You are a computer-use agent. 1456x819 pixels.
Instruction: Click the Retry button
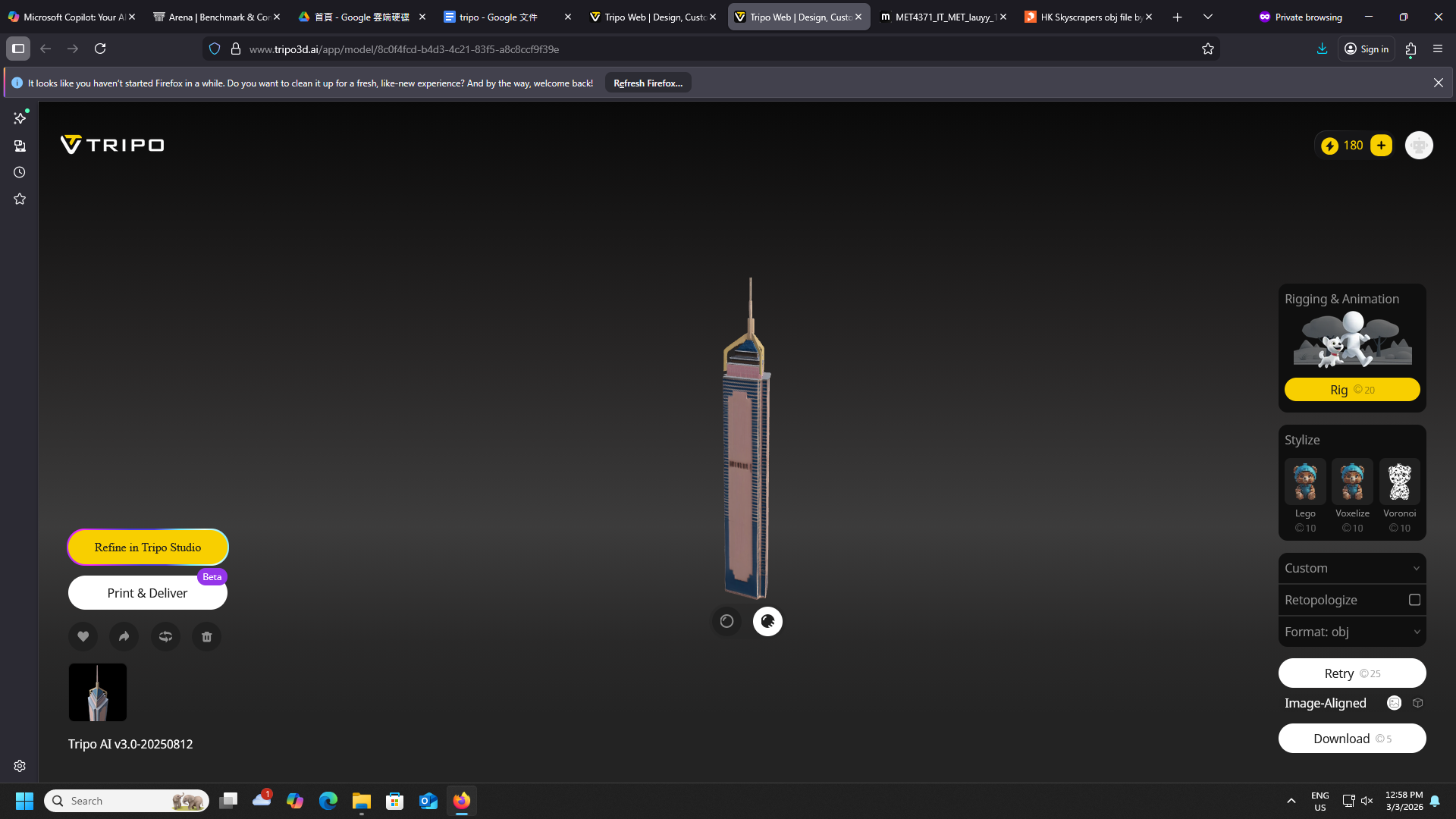point(1352,673)
